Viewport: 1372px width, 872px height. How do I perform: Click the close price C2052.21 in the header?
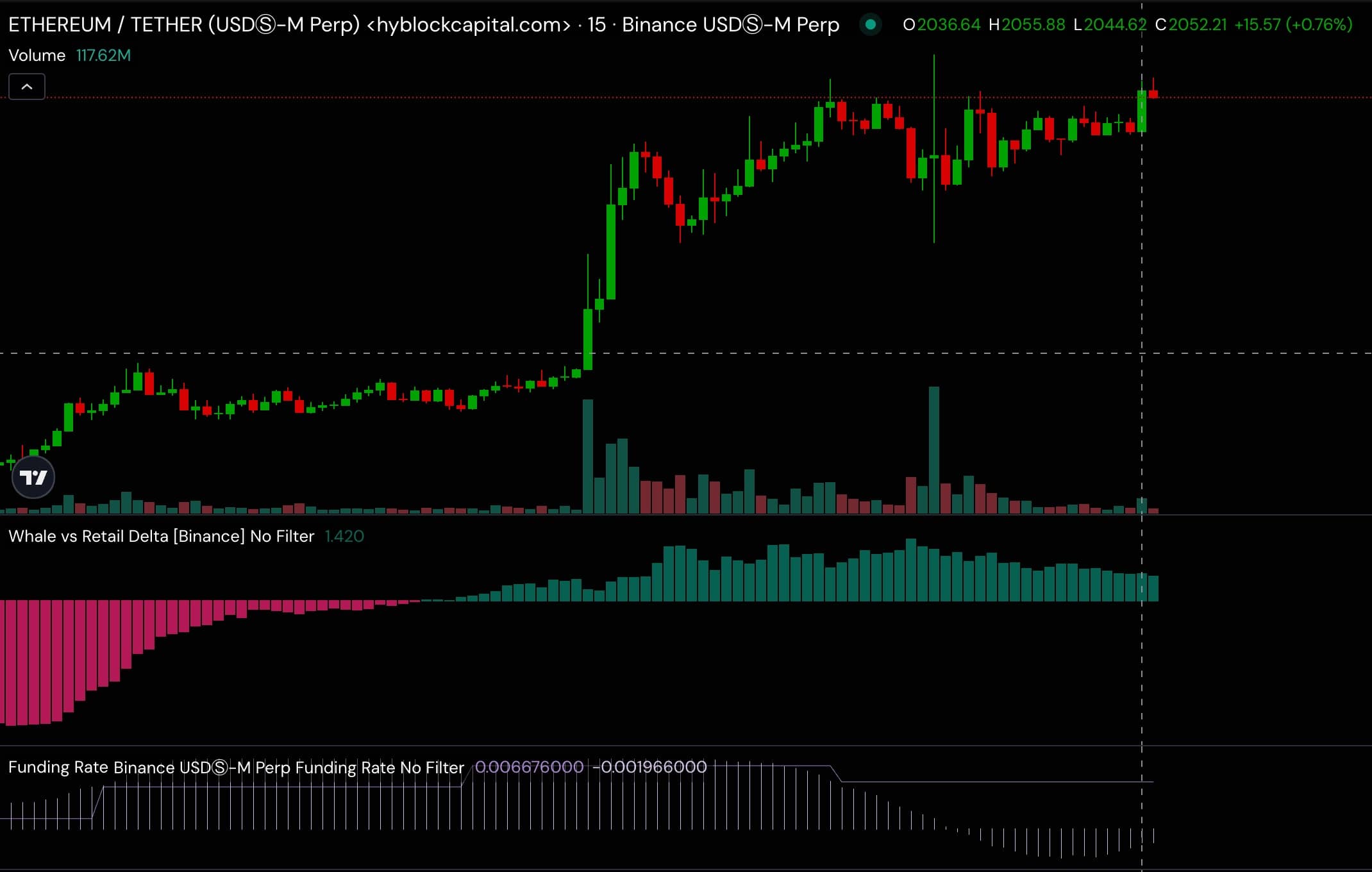tap(1191, 25)
